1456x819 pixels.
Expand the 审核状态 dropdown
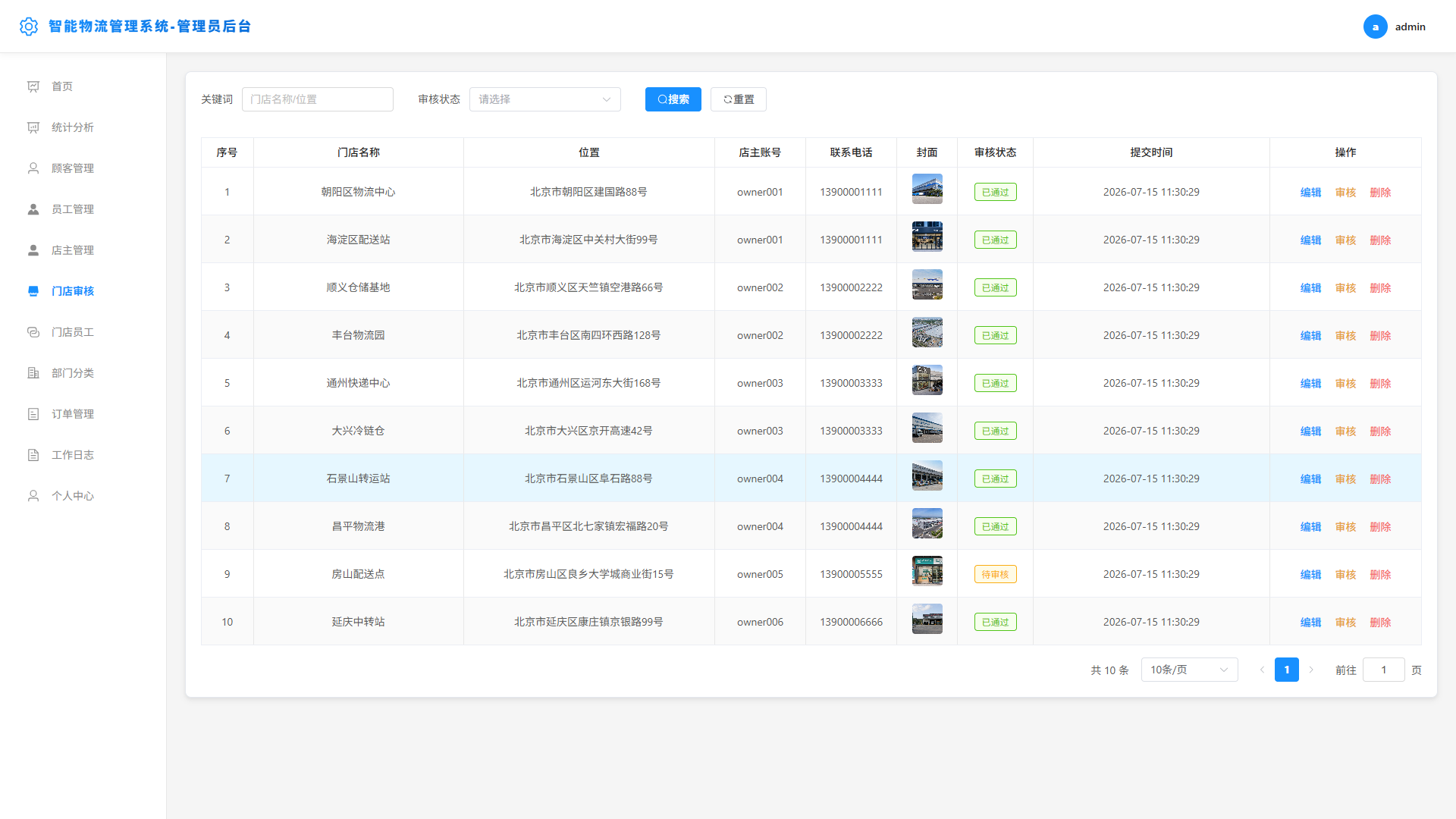click(545, 99)
